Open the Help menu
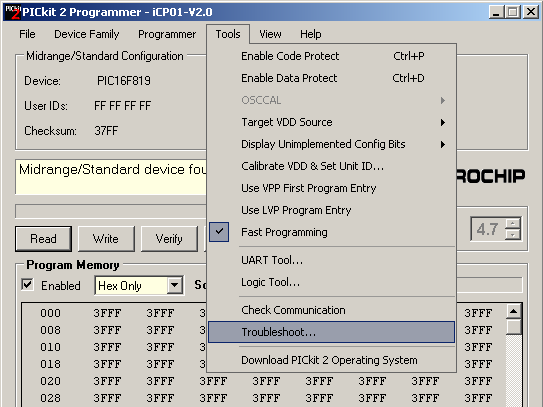Viewport: 543px width, 407px height. tap(311, 34)
